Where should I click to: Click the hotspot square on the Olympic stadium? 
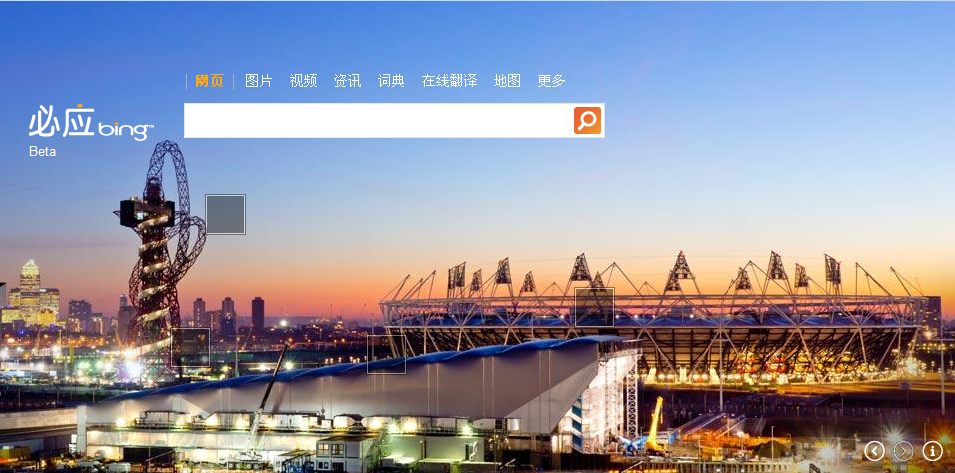click(x=594, y=307)
